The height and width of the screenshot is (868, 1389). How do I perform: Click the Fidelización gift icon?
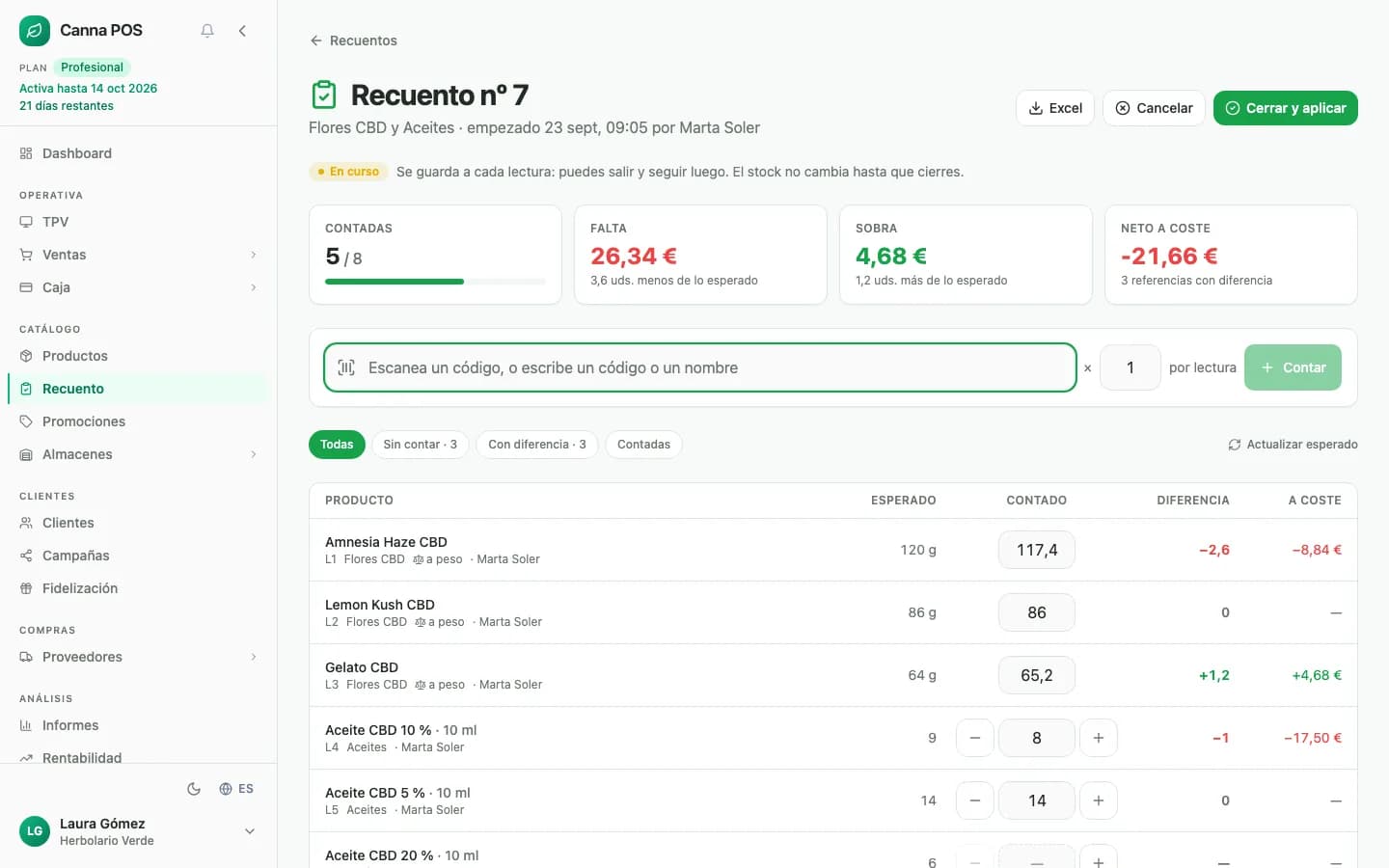pos(26,588)
